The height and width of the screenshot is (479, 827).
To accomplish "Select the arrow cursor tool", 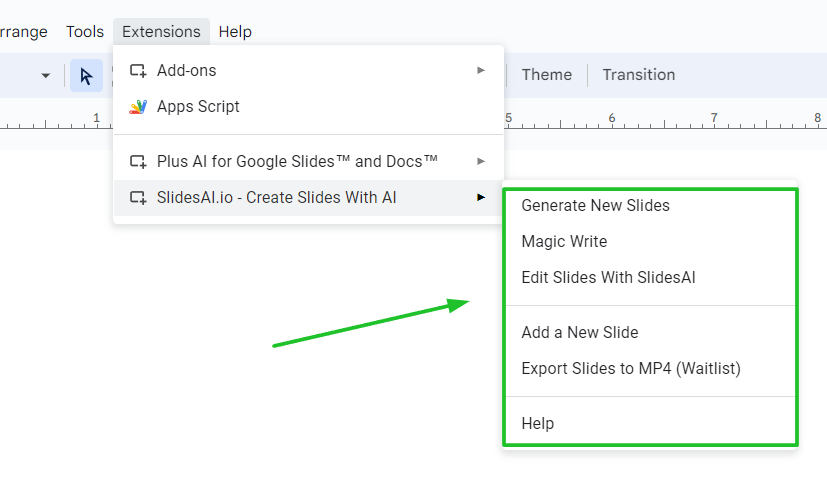I will (x=86, y=76).
